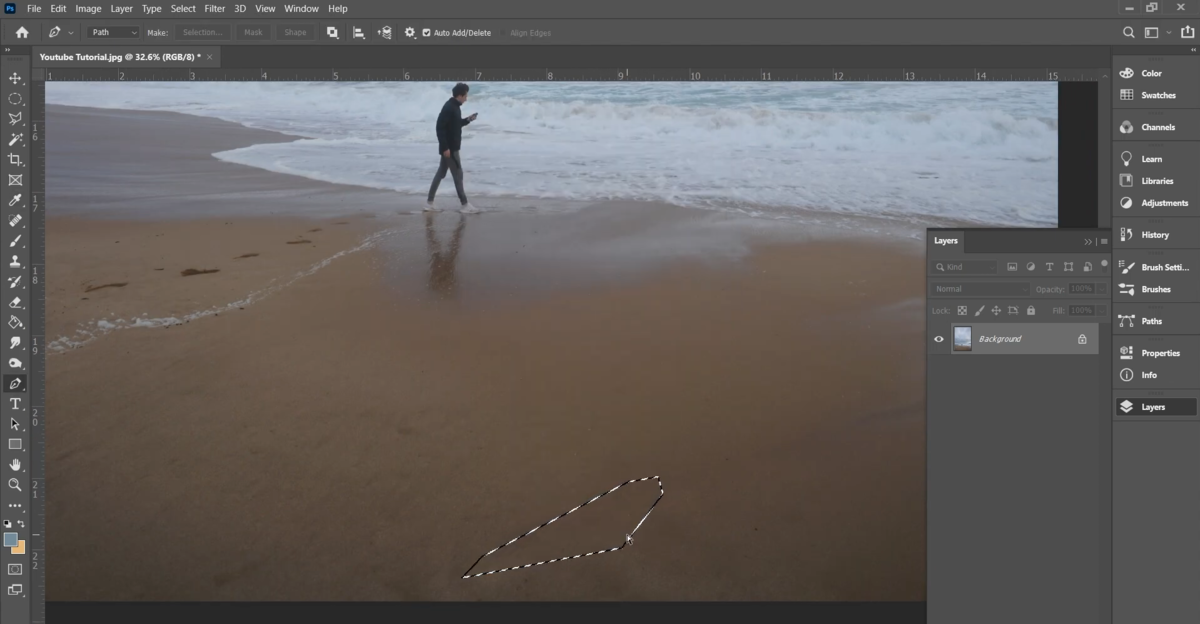Select the History Brush tool
Screen dimensions: 1200x624
click(x=15, y=282)
